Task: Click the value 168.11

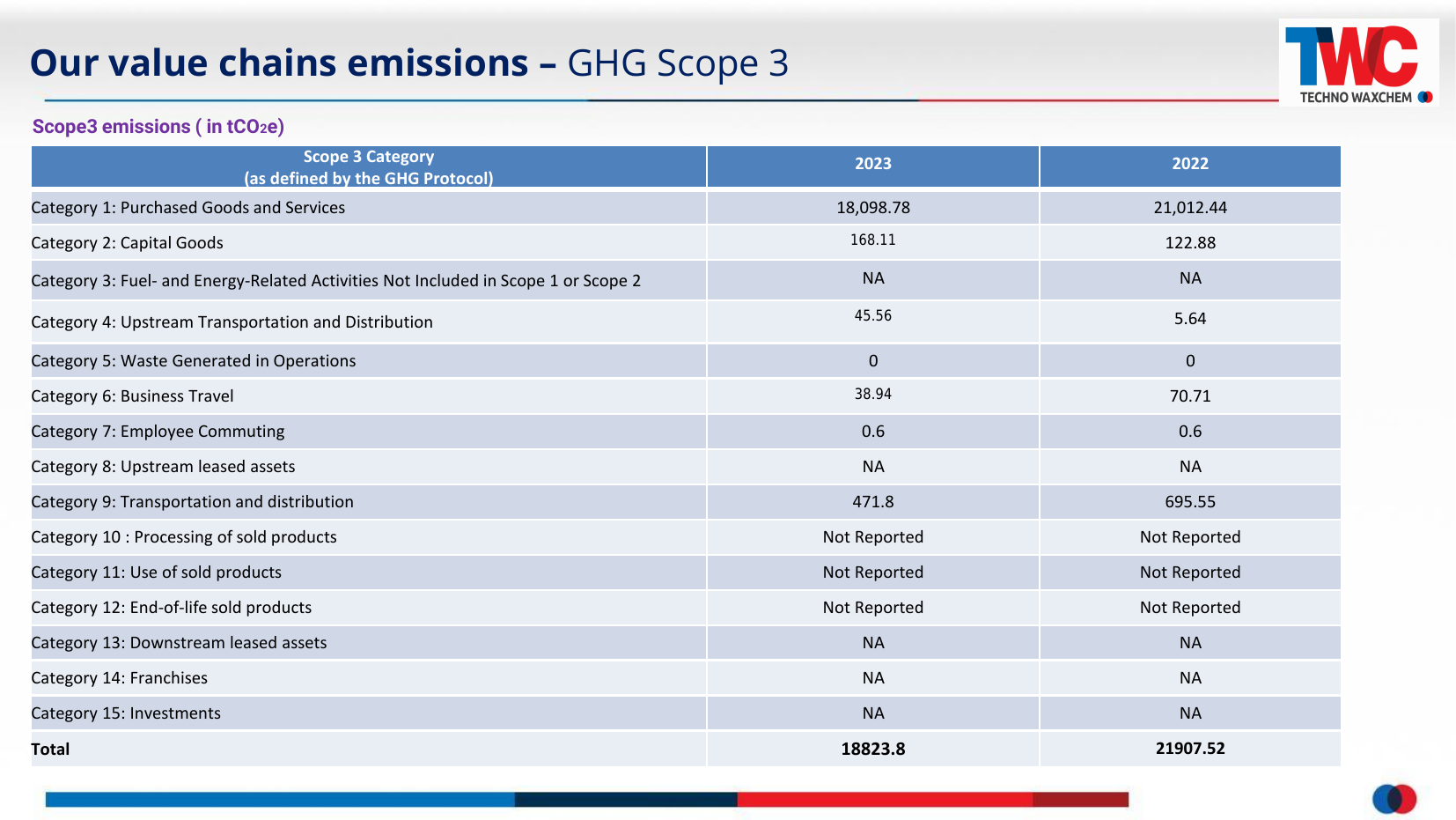Action: (873, 240)
